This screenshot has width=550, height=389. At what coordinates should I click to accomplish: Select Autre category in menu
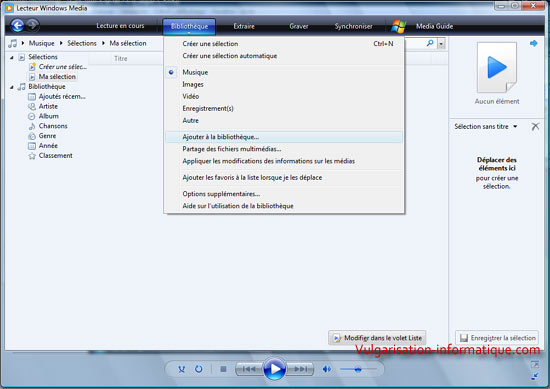click(284, 120)
